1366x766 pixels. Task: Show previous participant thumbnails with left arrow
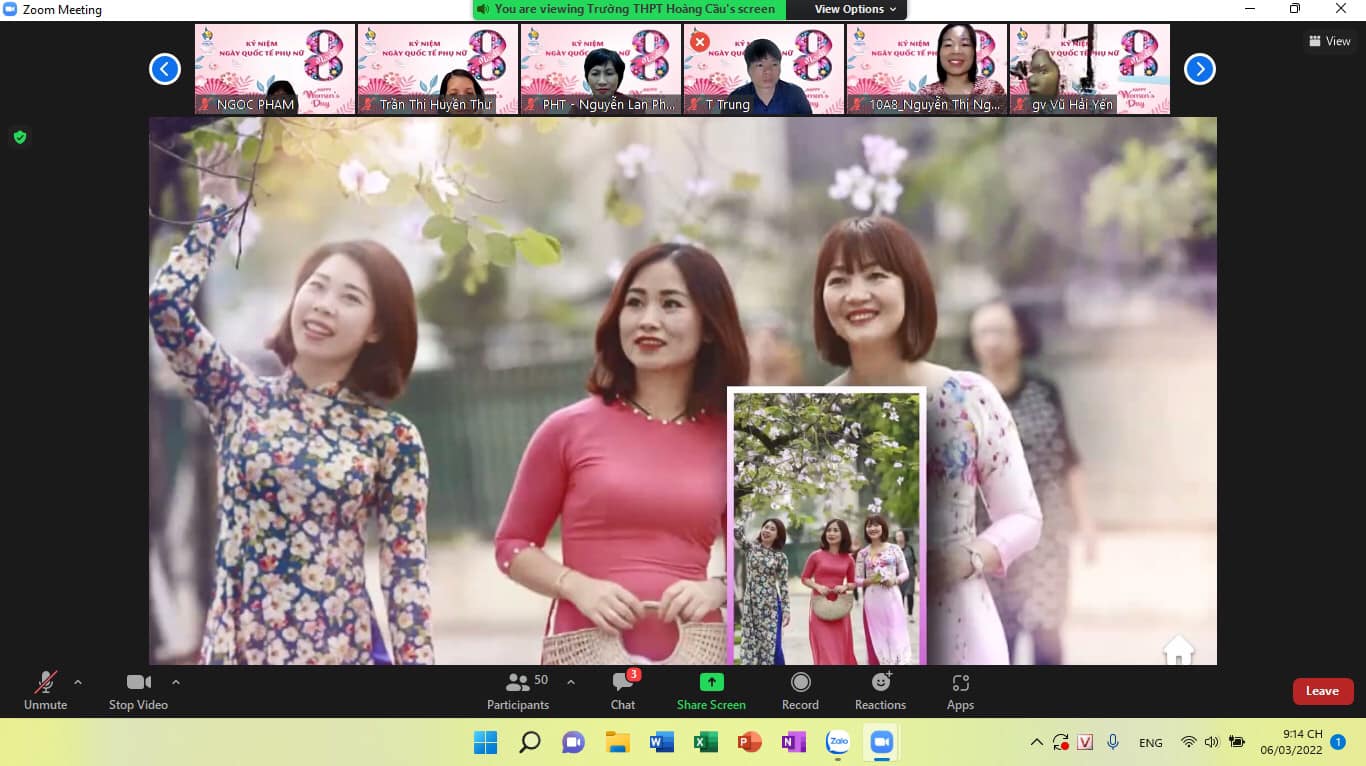pyautogui.click(x=165, y=69)
